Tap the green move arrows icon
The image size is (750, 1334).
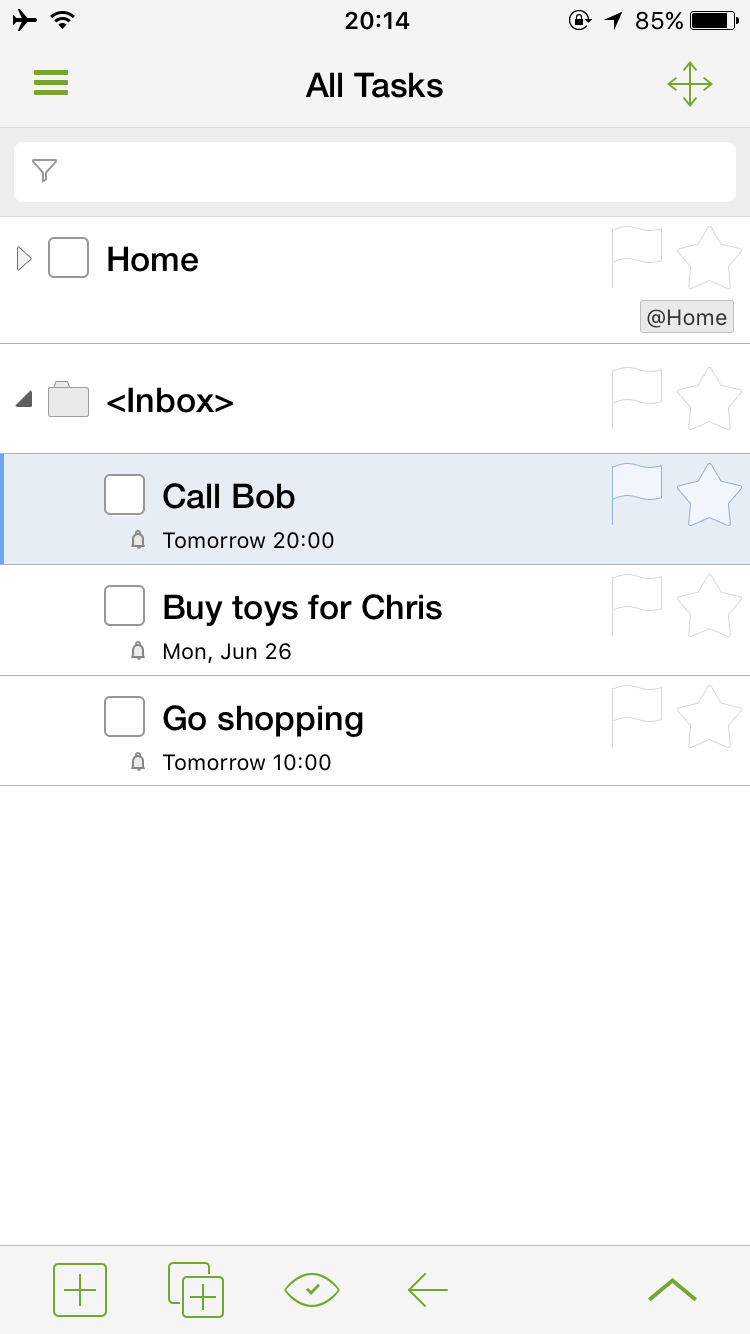(690, 84)
